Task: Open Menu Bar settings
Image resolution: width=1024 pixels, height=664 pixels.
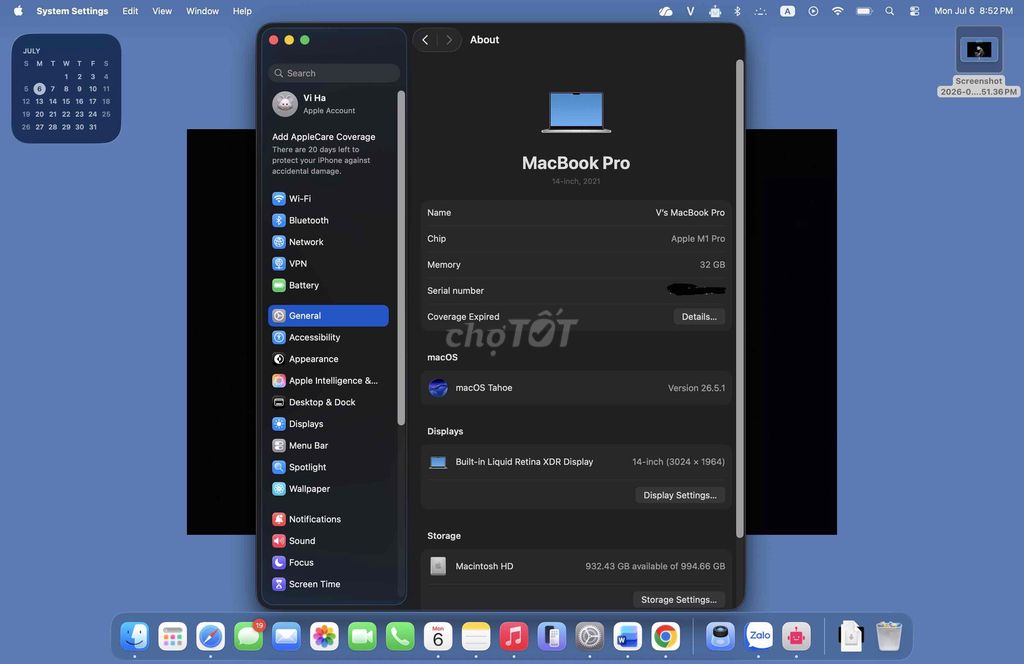Action: coord(328,445)
